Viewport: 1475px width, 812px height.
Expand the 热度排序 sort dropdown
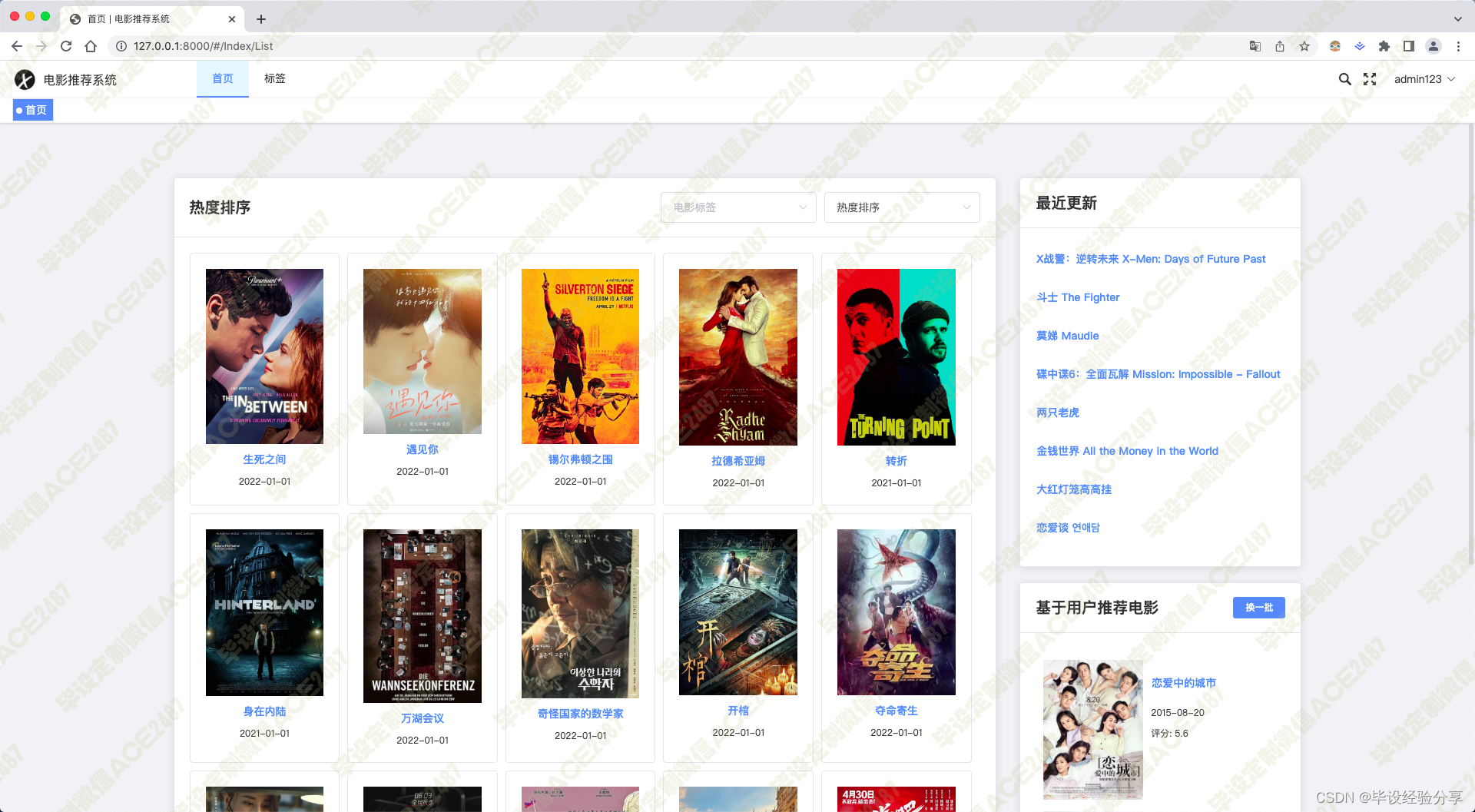coord(902,207)
